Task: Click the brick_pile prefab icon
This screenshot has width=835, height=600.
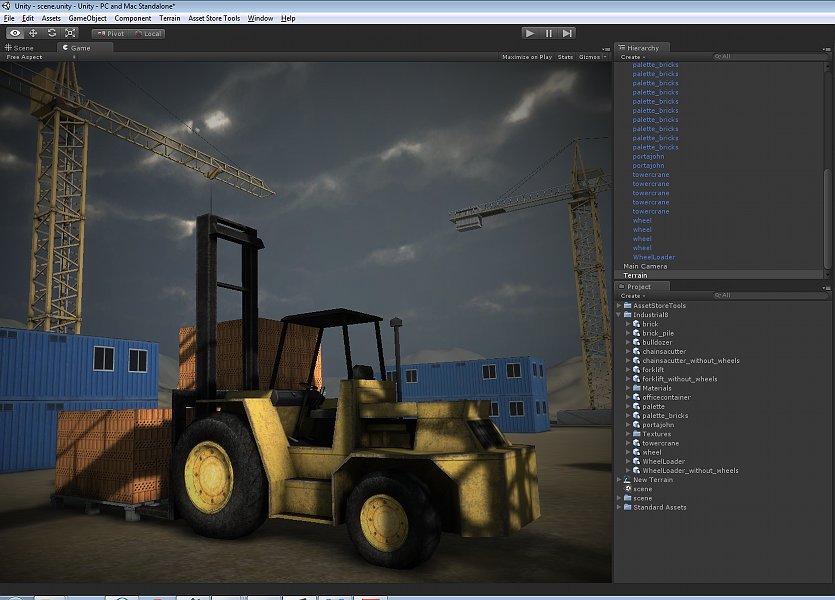Action: [636, 333]
